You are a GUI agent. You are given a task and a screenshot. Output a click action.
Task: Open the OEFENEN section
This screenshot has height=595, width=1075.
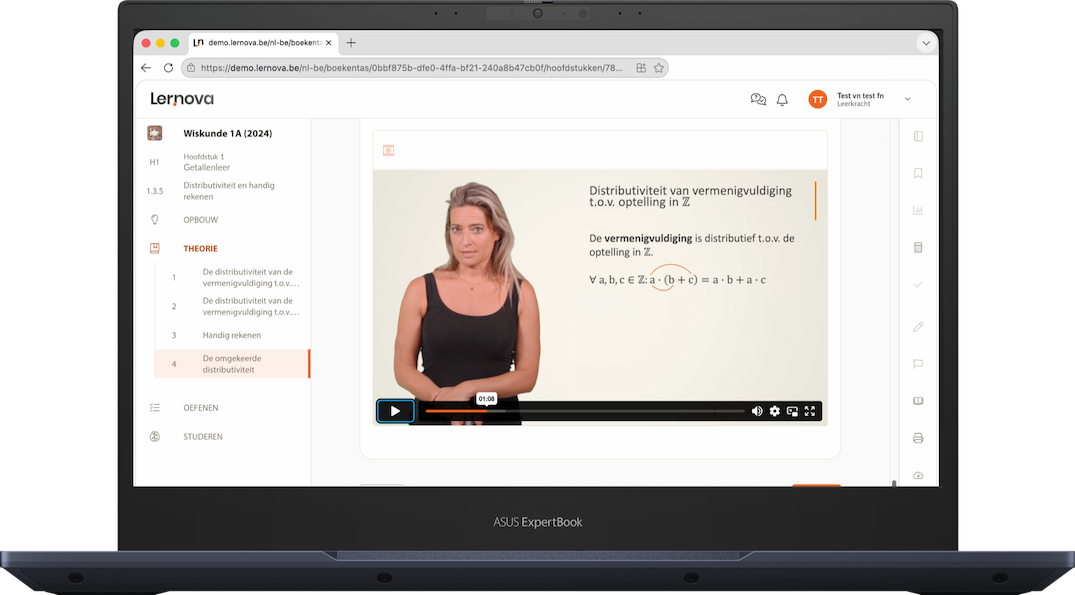[x=200, y=408]
